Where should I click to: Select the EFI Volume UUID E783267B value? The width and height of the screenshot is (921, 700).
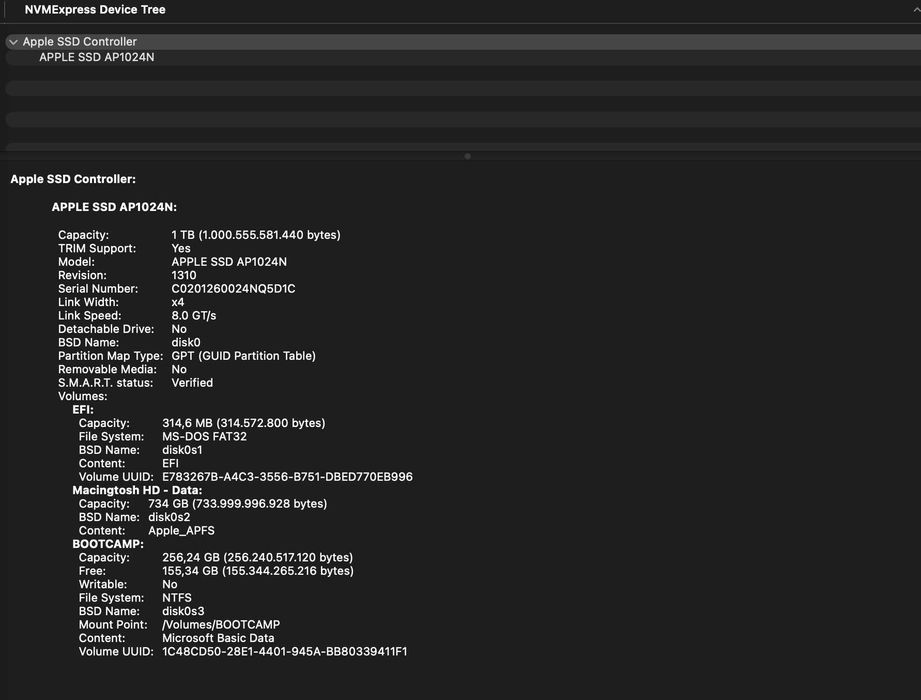(287, 477)
